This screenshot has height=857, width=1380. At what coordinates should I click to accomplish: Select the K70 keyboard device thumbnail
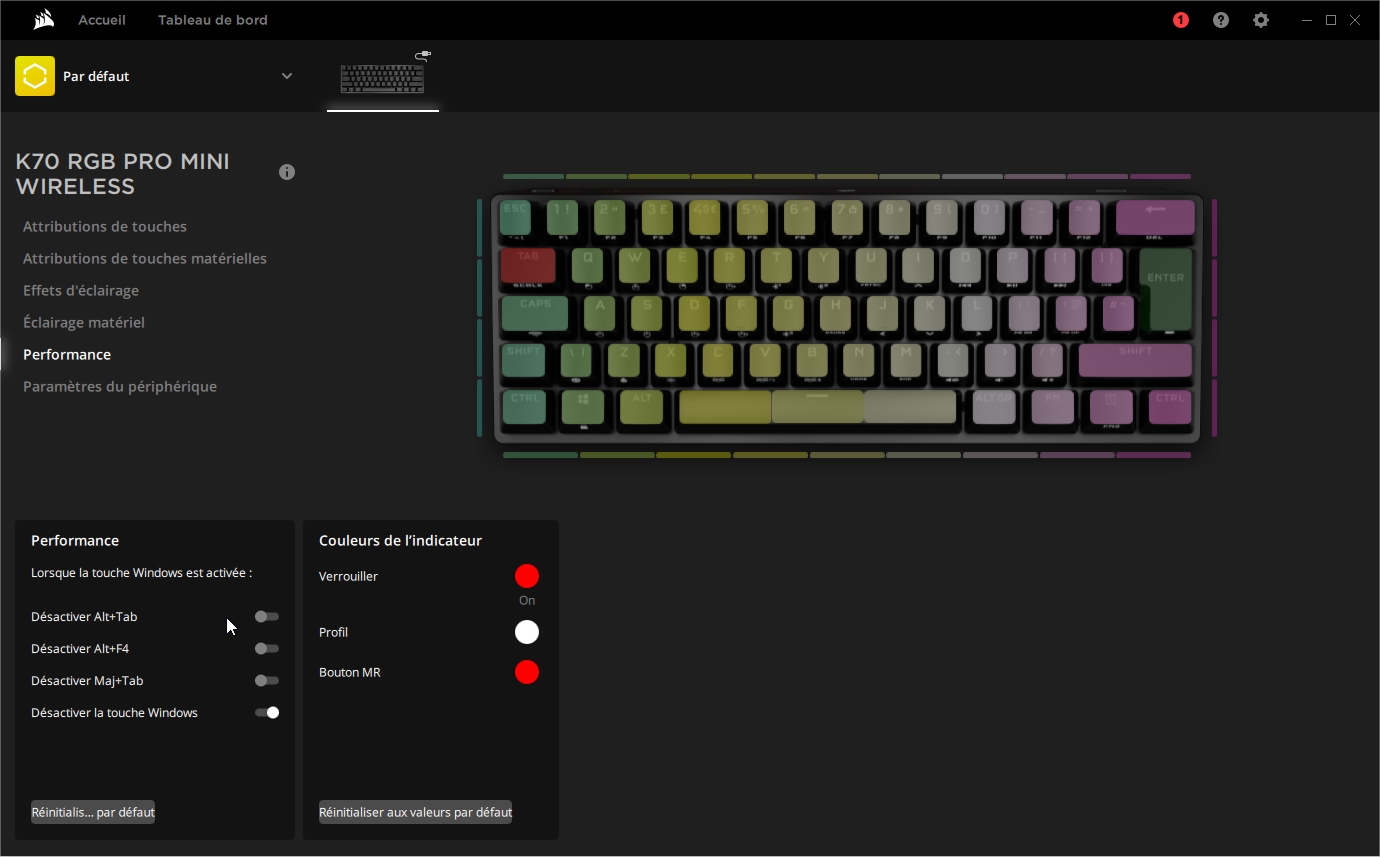pos(383,79)
